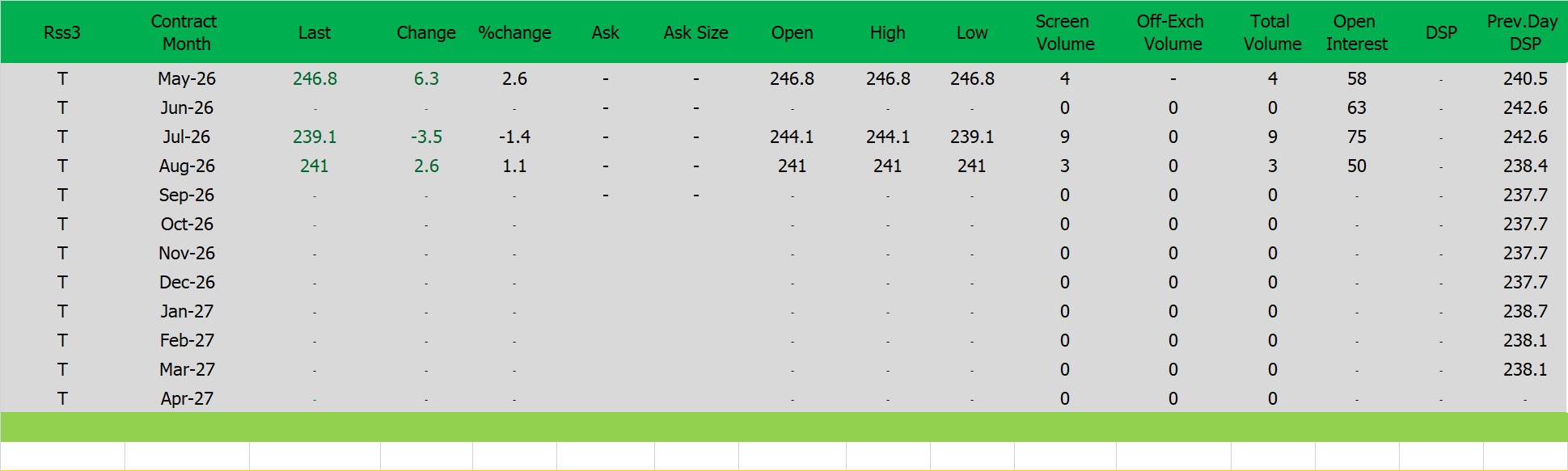Click the Off-Exch Volume column header
Viewport: 1568px width, 471px height.
[1172, 32]
